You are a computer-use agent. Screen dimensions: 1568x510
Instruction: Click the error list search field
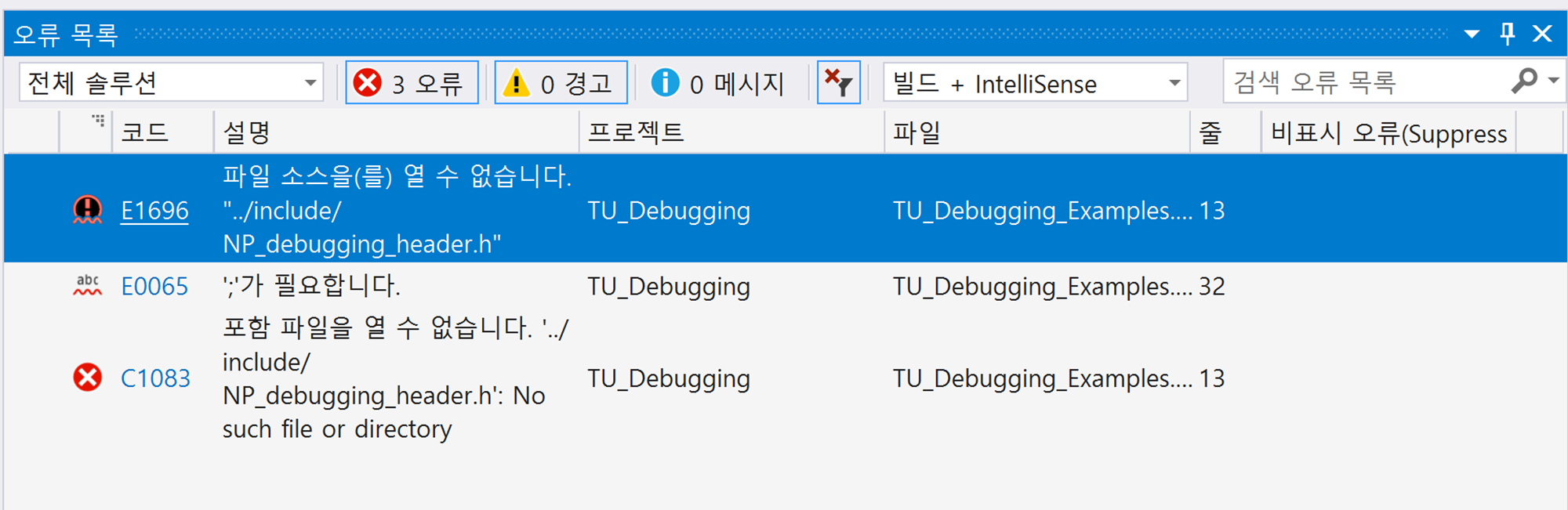[x=1364, y=82]
